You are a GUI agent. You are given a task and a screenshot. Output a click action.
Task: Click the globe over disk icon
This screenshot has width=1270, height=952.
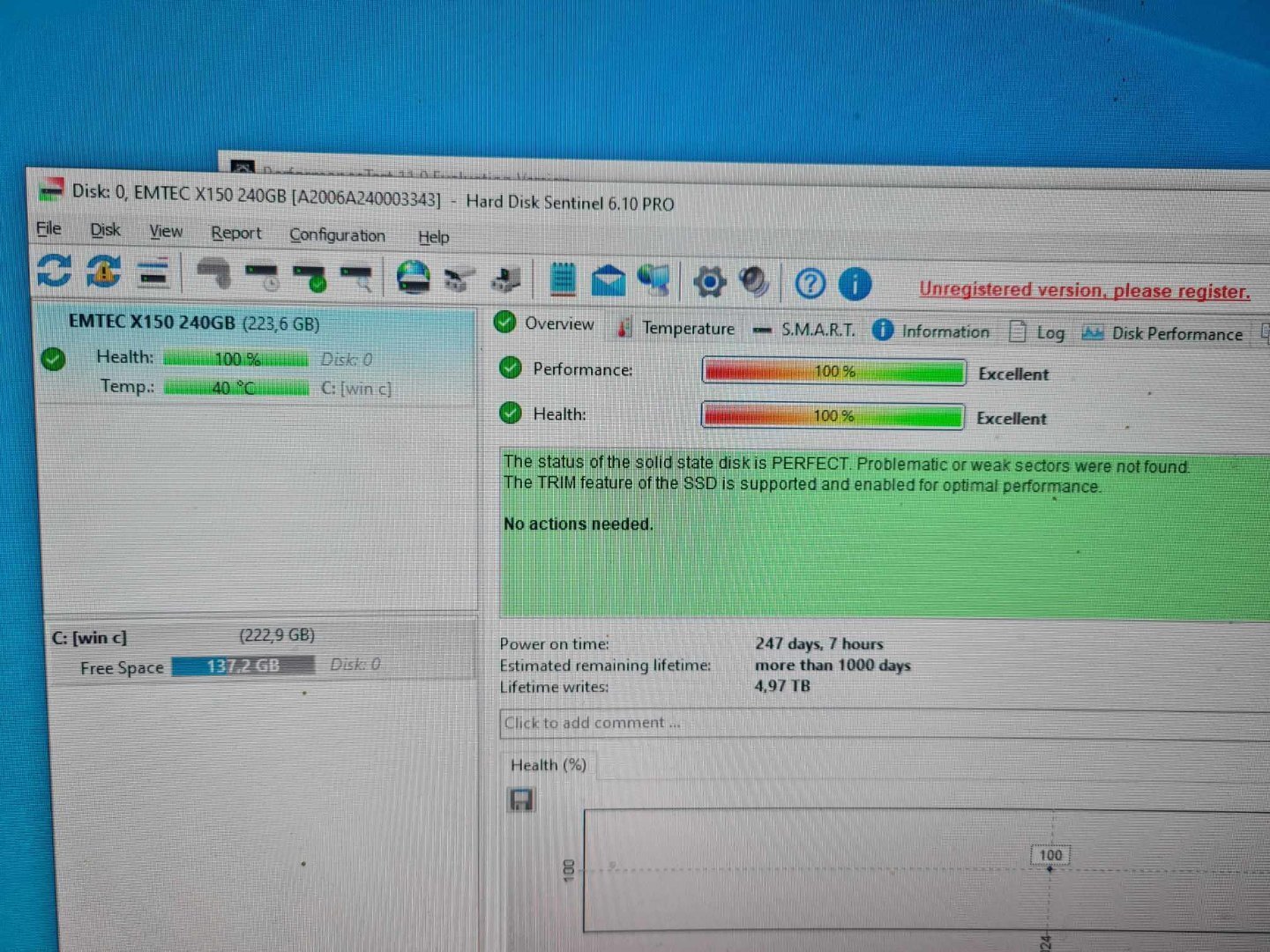(413, 278)
